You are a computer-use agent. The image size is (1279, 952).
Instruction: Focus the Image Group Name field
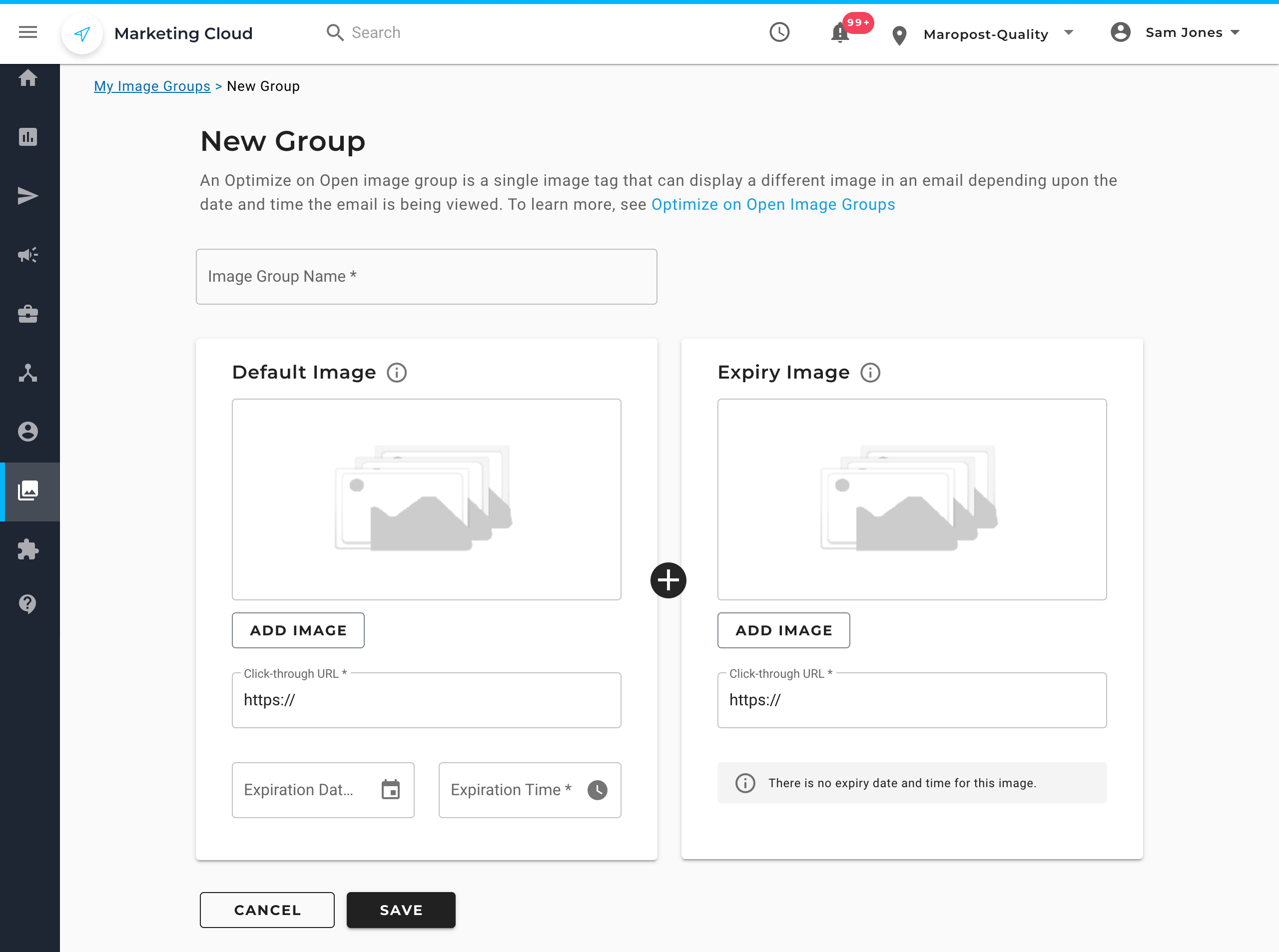pyautogui.click(x=426, y=277)
